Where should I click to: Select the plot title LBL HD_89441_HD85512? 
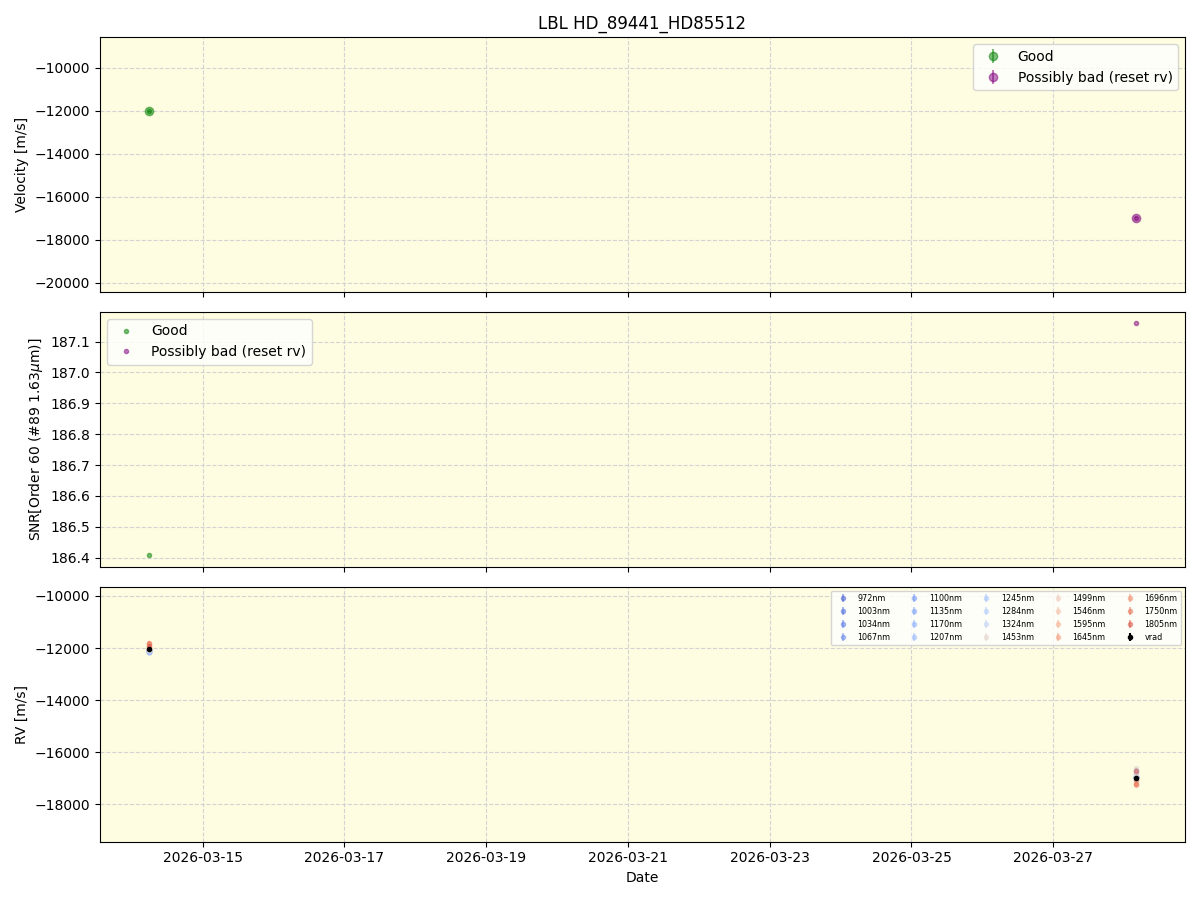pos(640,19)
